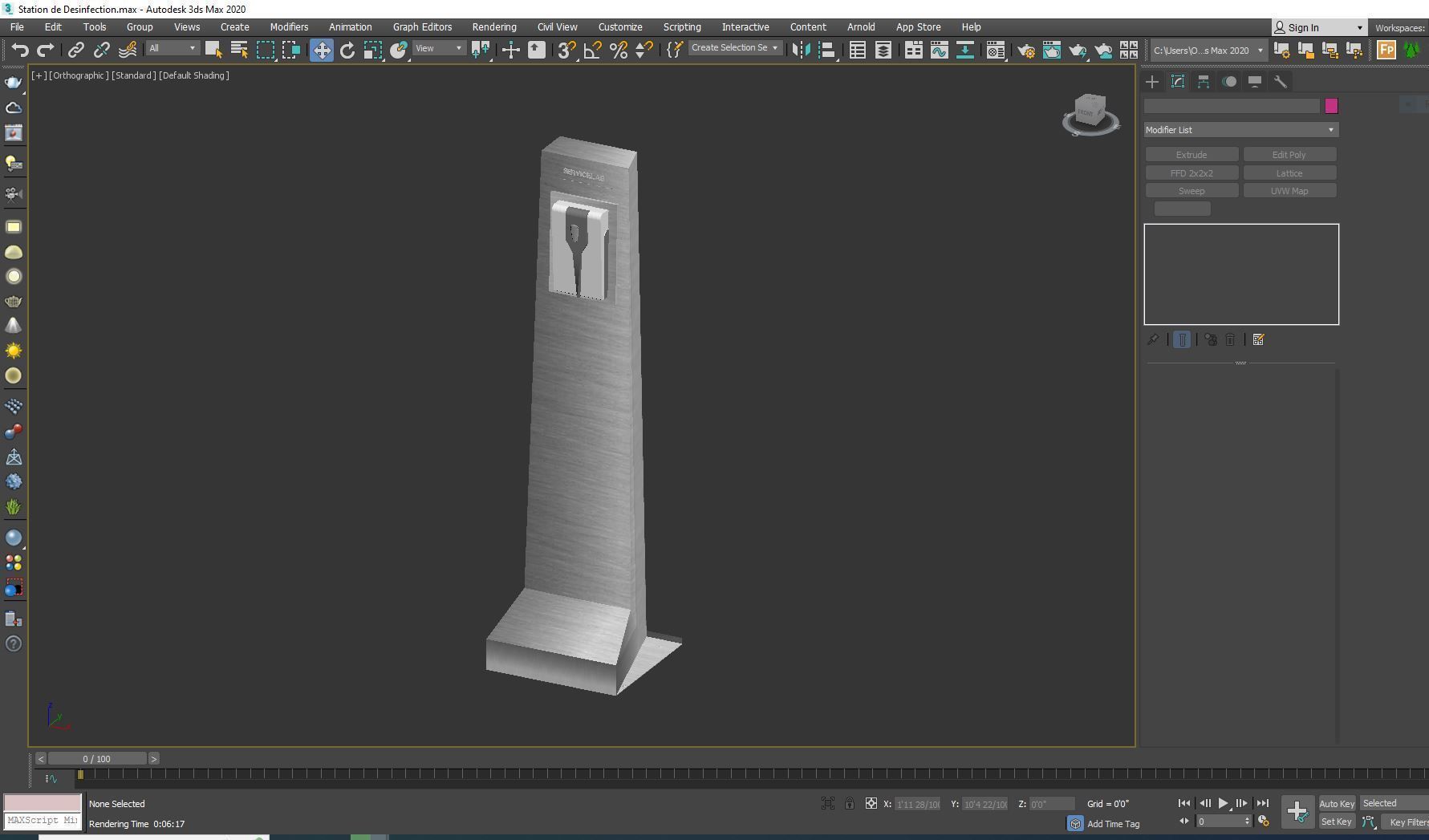The width and height of the screenshot is (1429, 840).
Task: Toggle Selection Lock padlock
Action: pyautogui.click(x=849, y=803)
